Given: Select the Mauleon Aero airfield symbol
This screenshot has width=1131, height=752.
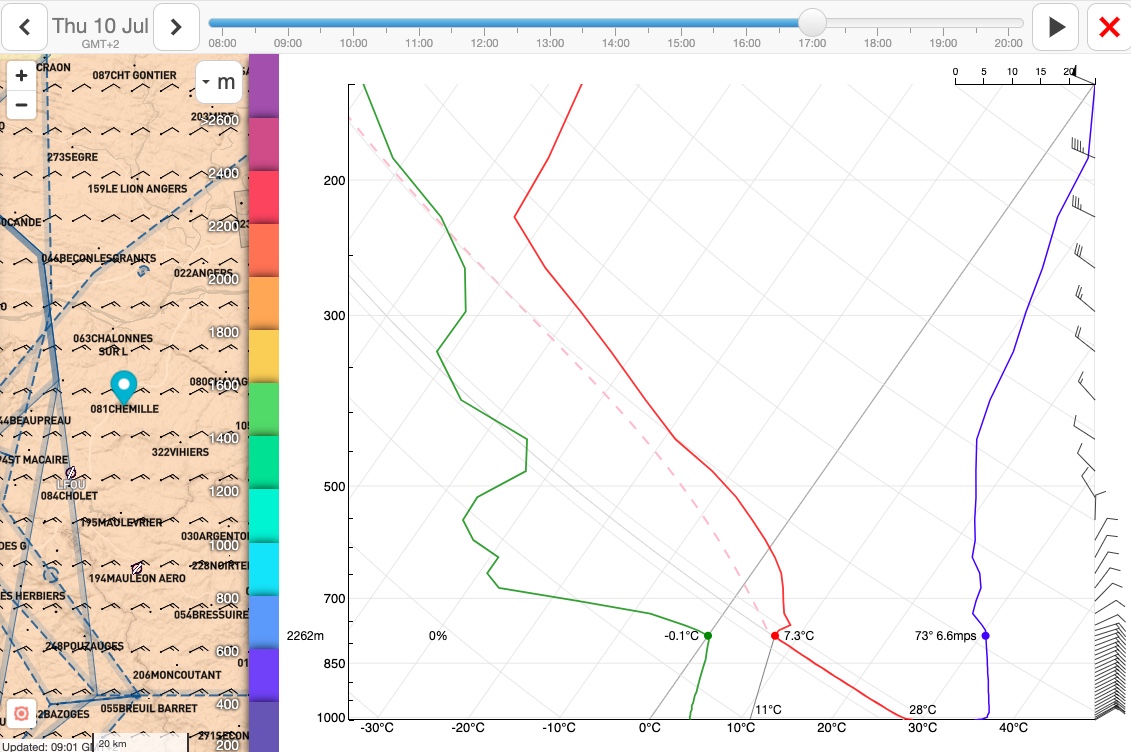Looking at the screenshot, I should click(x=137, y=568).
